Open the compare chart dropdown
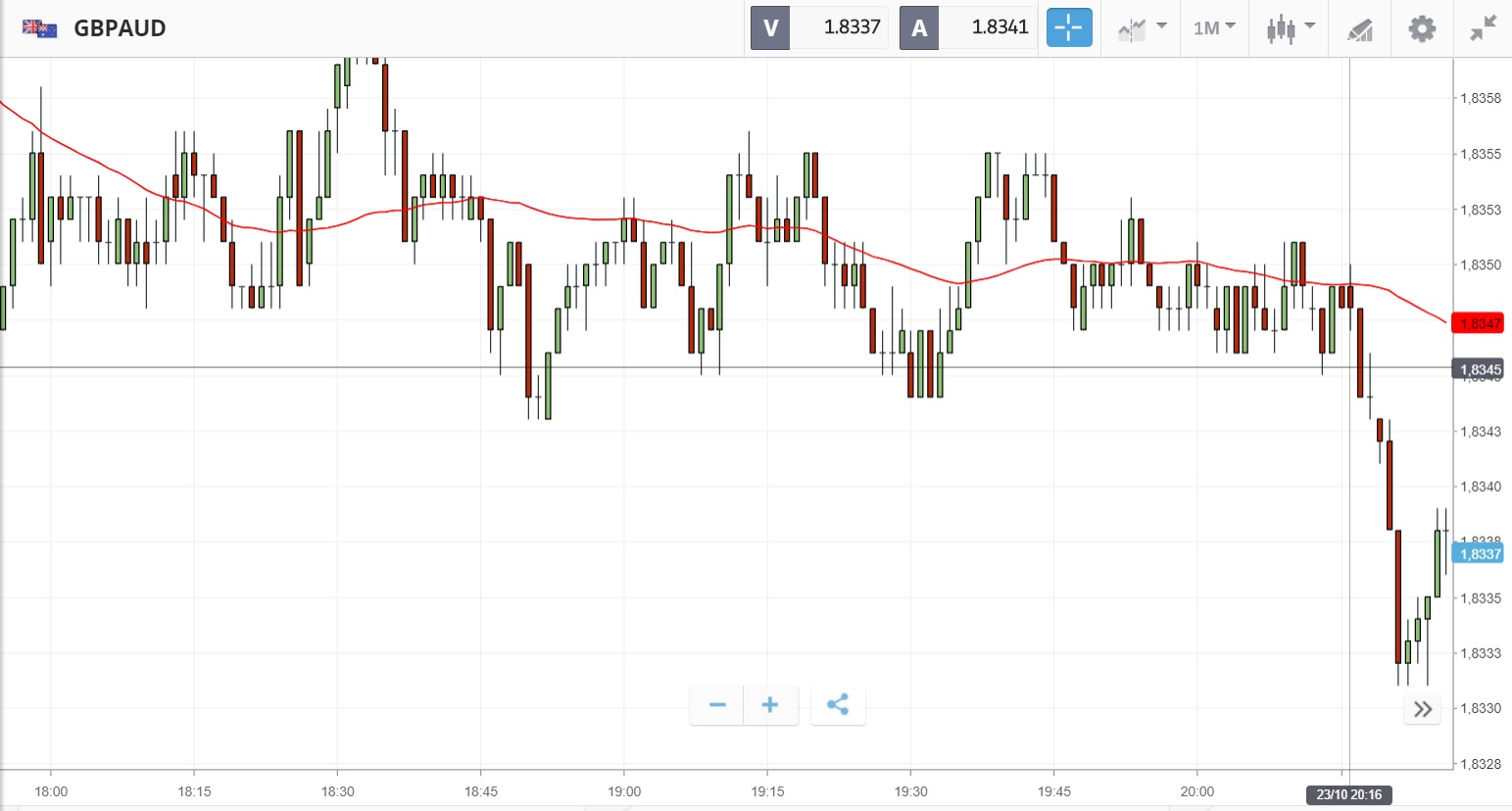Image resolution: width=1512 pixels, height=811 pixels. pyautogui.click(x=1142, y=27)
